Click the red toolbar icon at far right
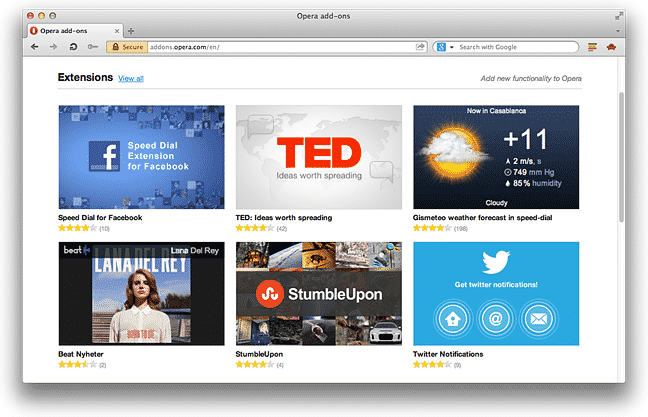 point(611,47)
